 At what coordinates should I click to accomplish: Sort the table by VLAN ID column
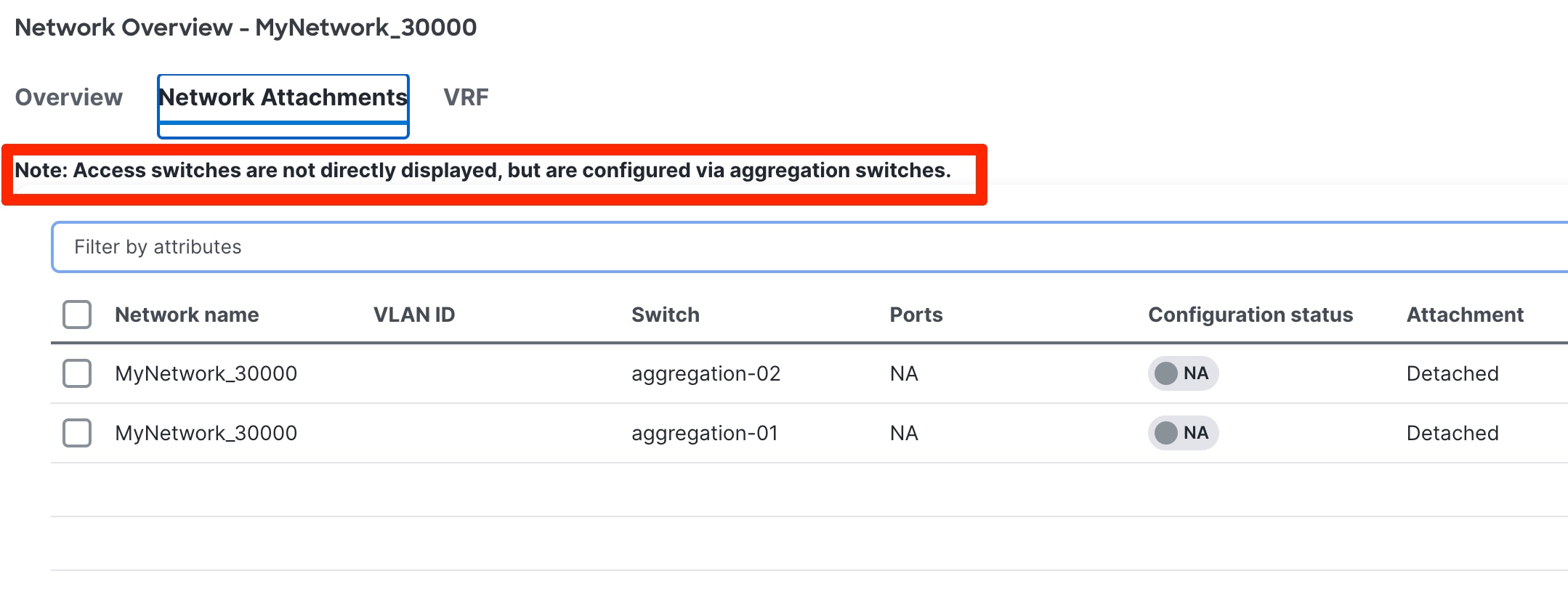pyautogui.click(x=413, y=314)
